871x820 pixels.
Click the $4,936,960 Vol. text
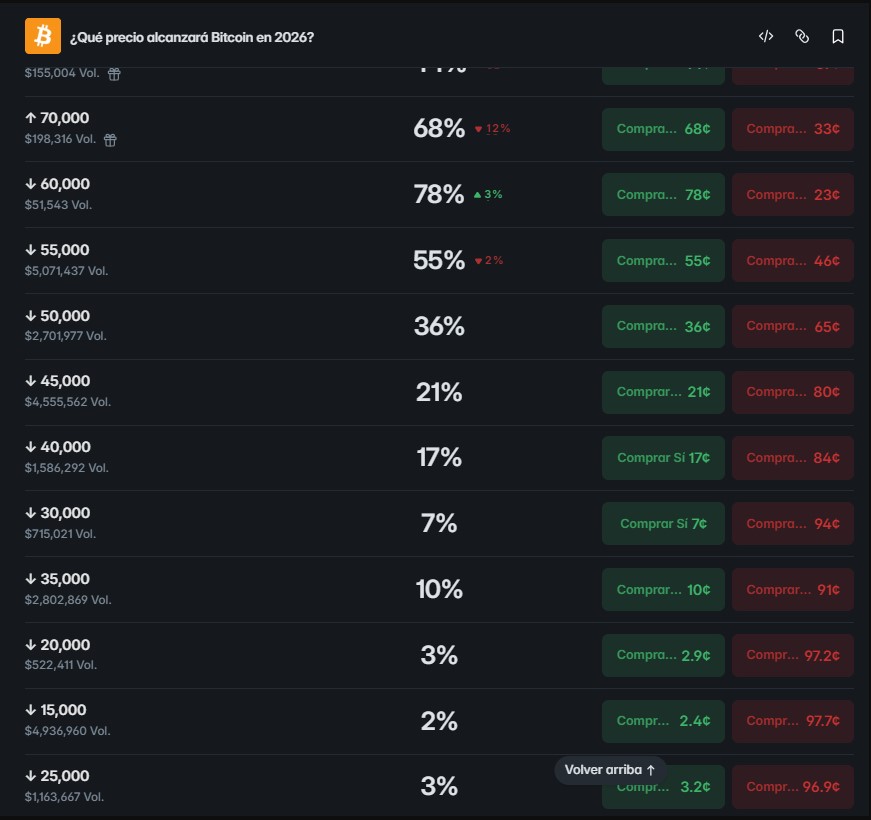[x=68, y=731]
